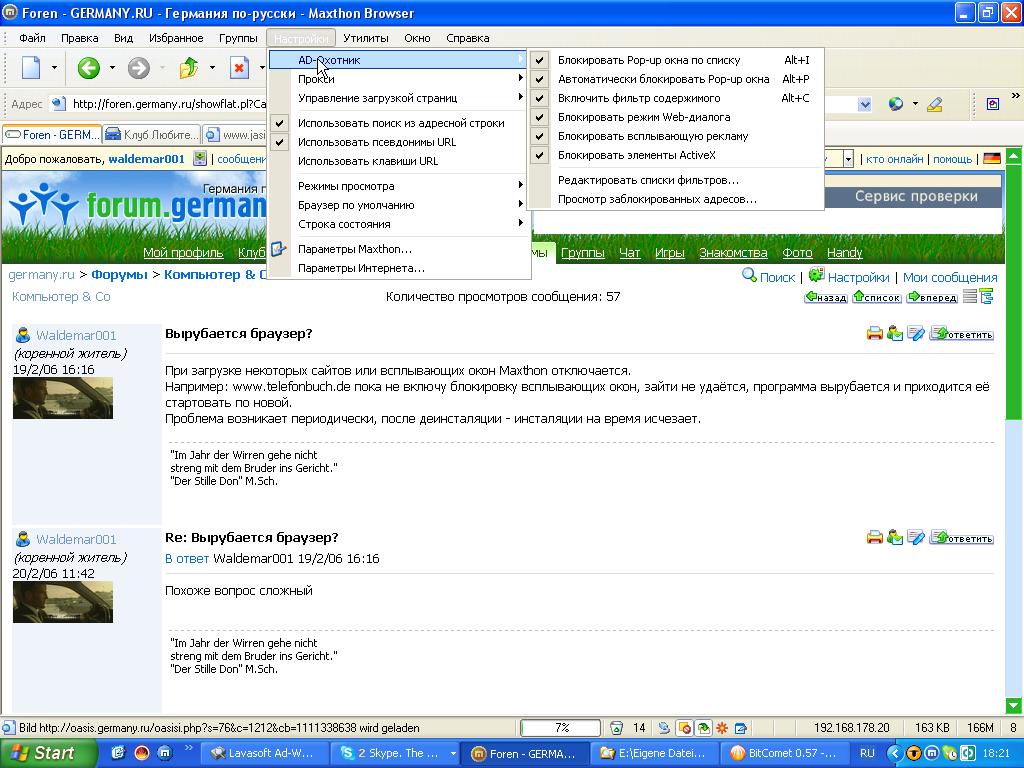The height and width of the screenshot is (768, 1024).
Task: Click the вперед navigation button
Action: pyautogui.click(x=932, y=297)
